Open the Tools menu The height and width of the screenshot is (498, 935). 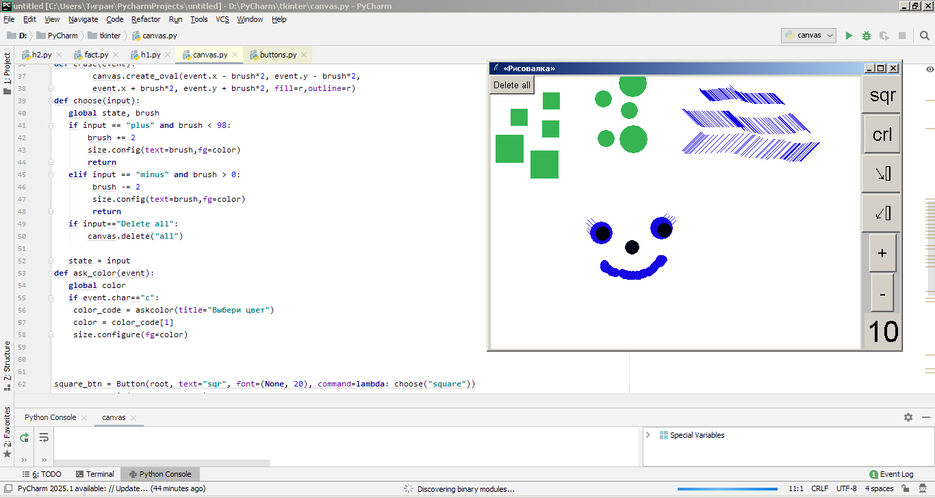(199, 20)
